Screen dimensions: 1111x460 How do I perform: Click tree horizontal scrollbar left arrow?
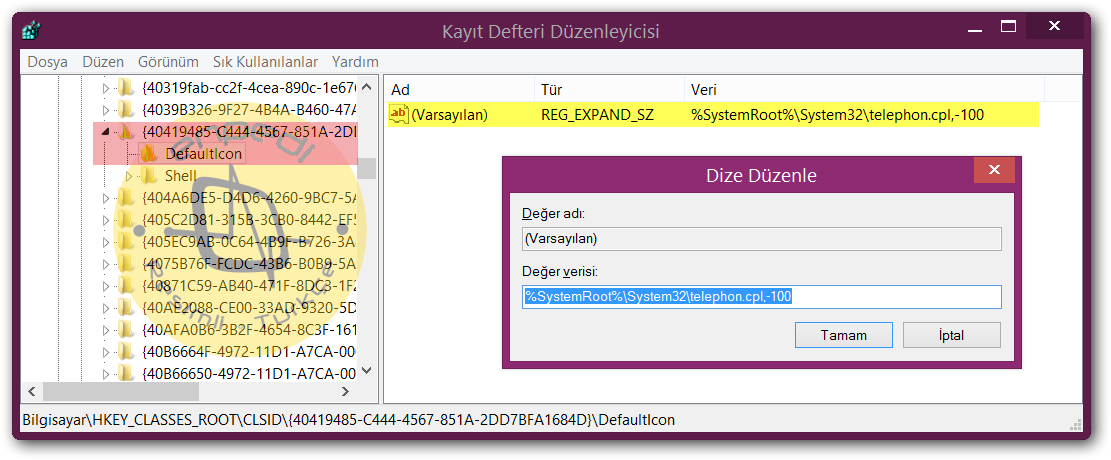pos(31,391)
